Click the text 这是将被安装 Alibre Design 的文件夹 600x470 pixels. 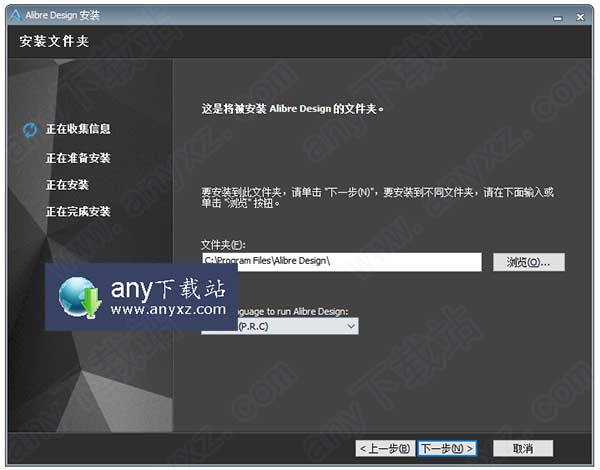click(x=292, y=109)
